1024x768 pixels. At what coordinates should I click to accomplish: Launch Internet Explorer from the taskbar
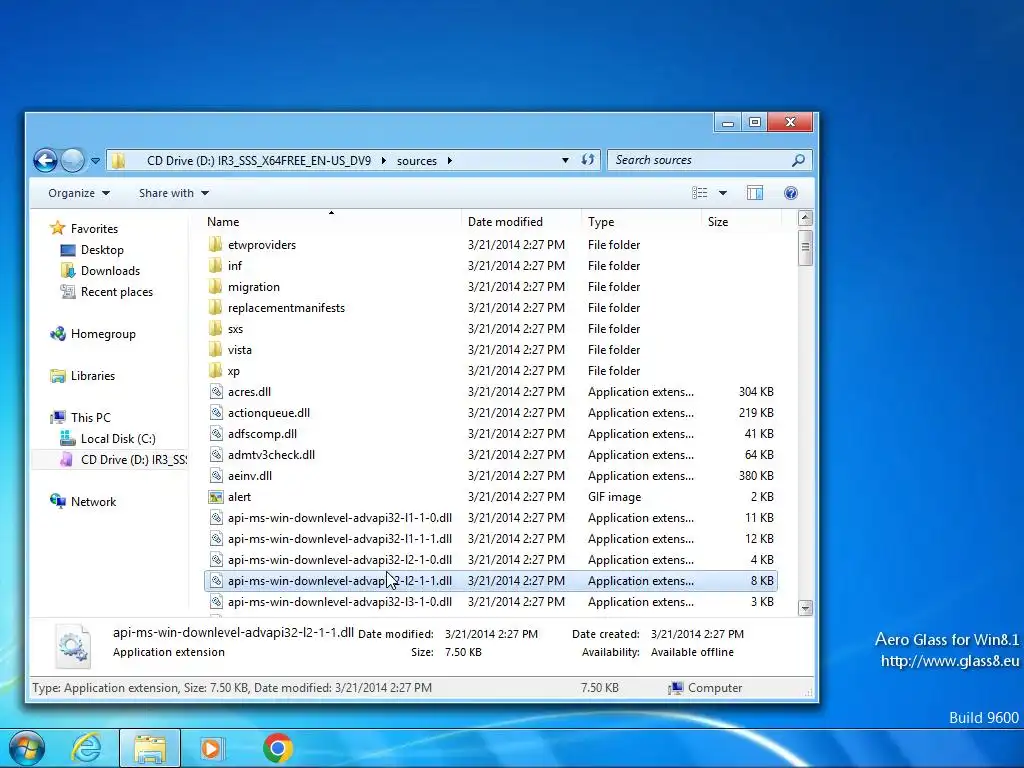[86, 748]
